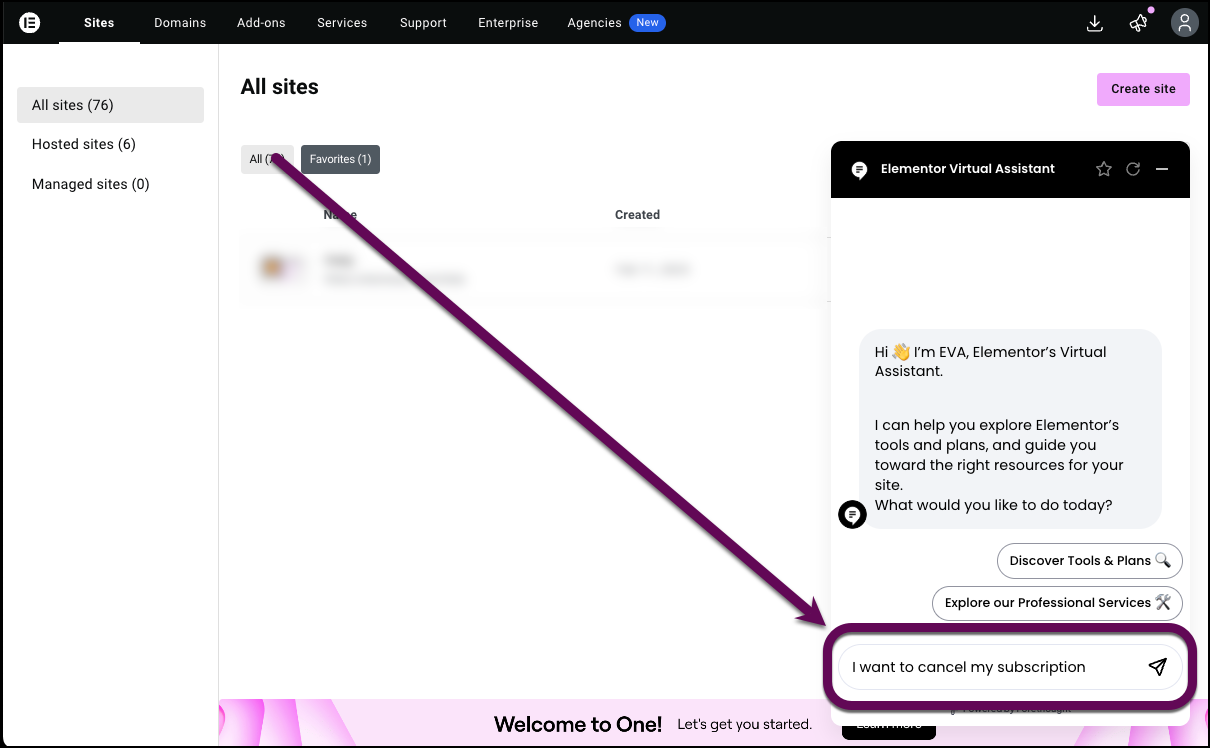The image size is (1210, 748).
Task: Click the star icon in chat header
Action: click(1104, 169)
